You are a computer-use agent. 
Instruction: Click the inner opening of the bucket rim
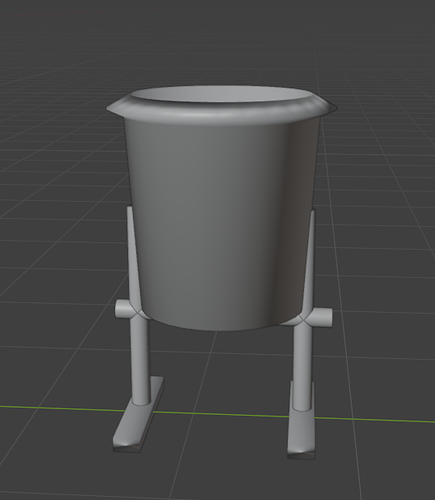tap(221, 94)
